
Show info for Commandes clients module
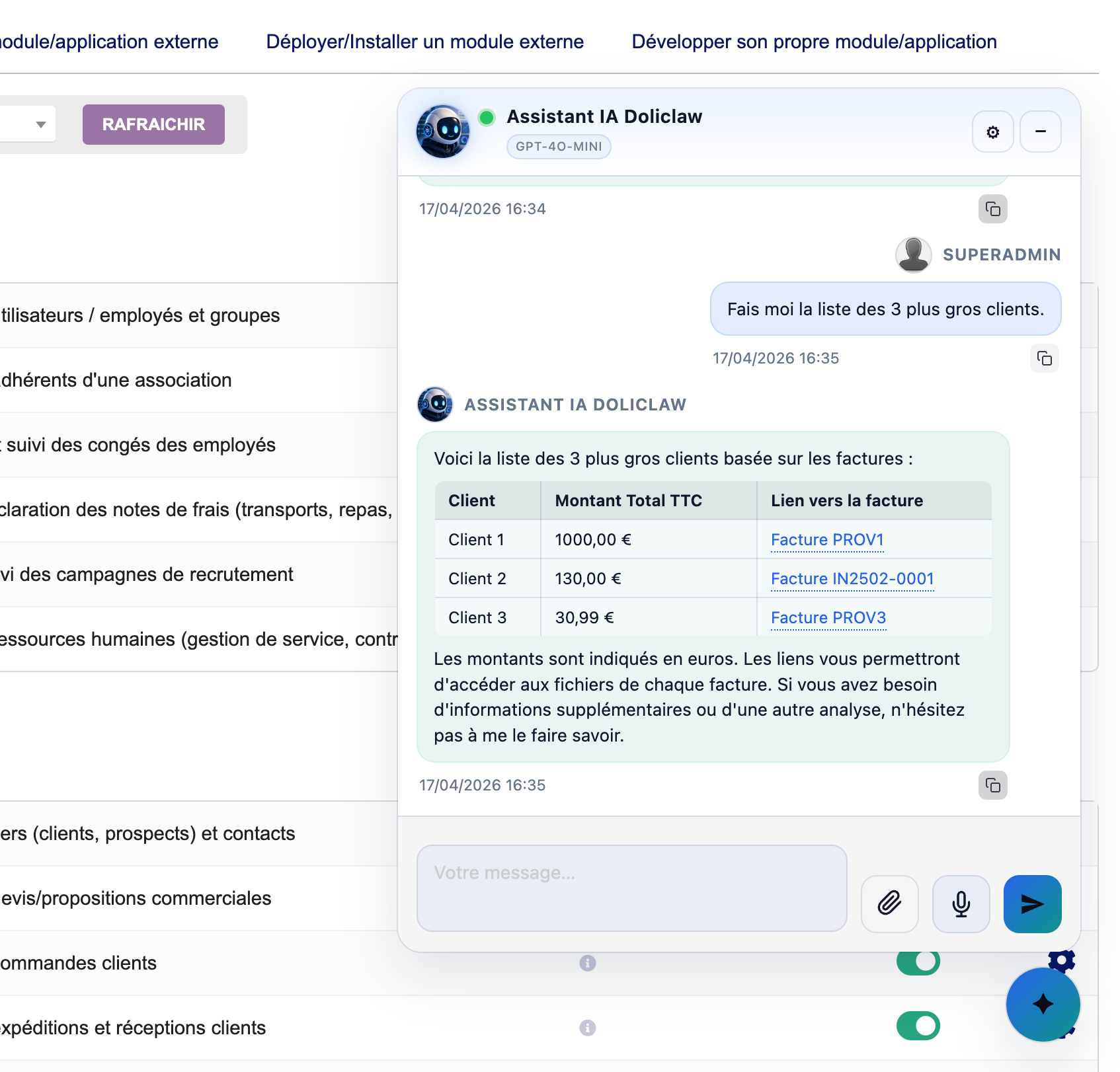coord(587,963)
